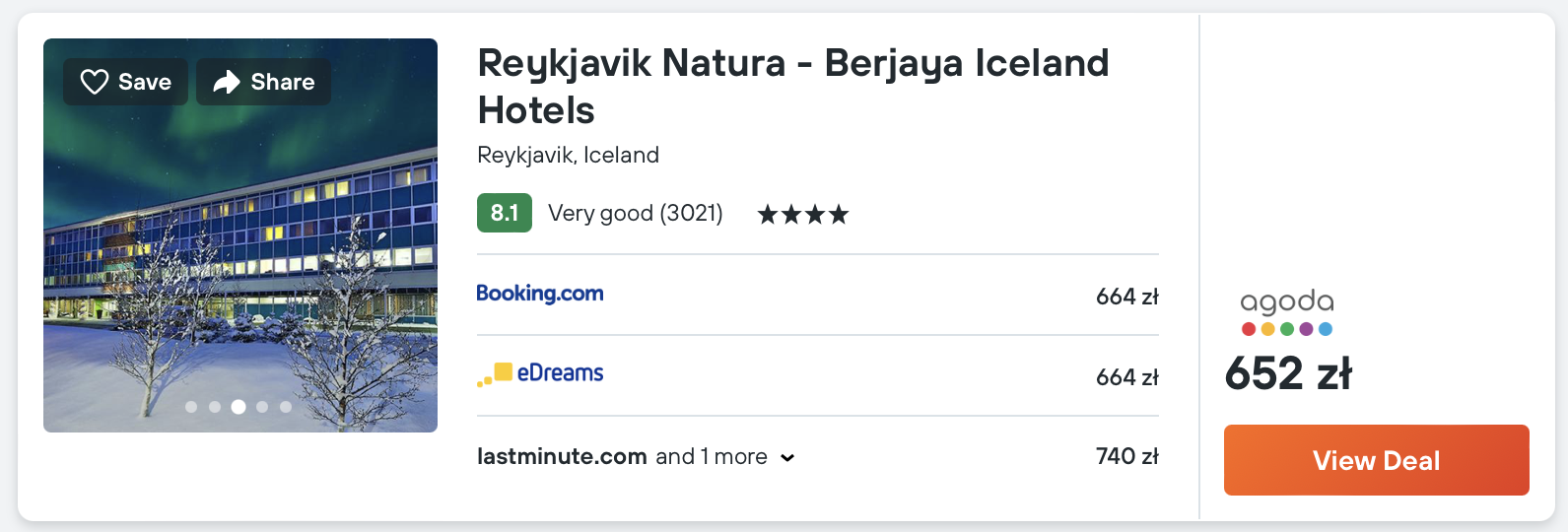
Task: Select the first photo carousel dot
Action: (x=191, y=407)
